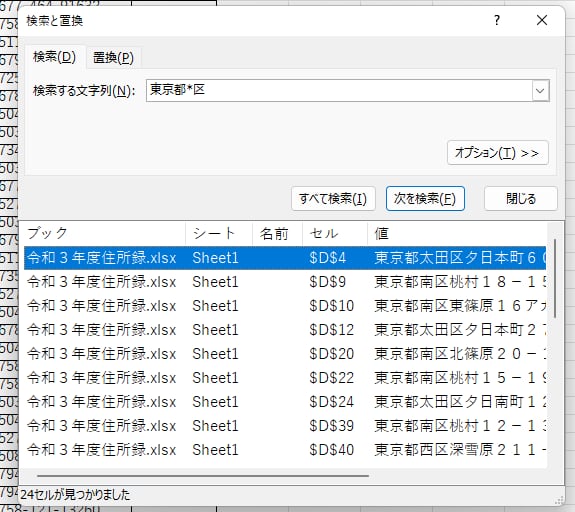
Task: Select the result row for cell $D$24
Action: pyautogui.click(x=285, y=402)
